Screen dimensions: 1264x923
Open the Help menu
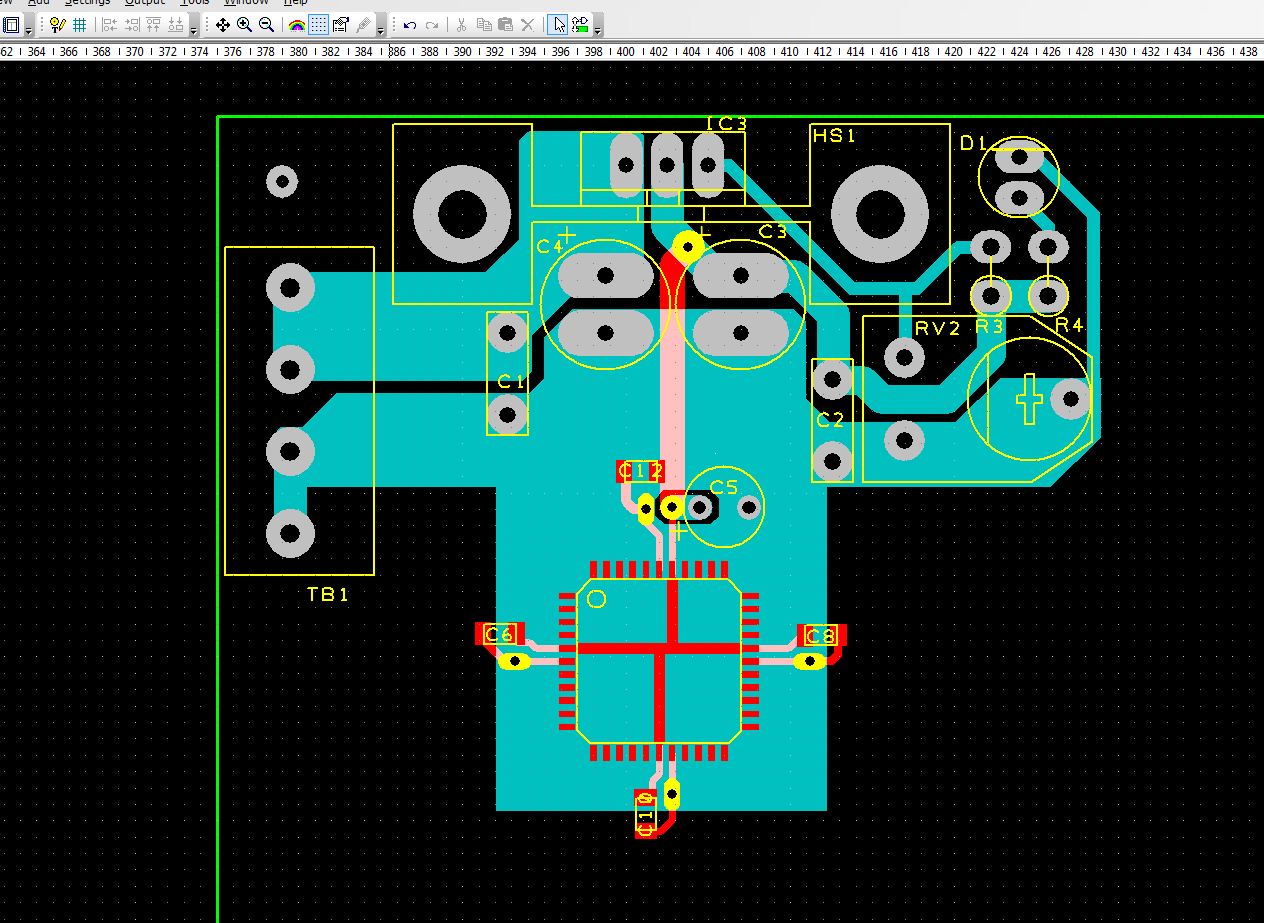(295, 3)
